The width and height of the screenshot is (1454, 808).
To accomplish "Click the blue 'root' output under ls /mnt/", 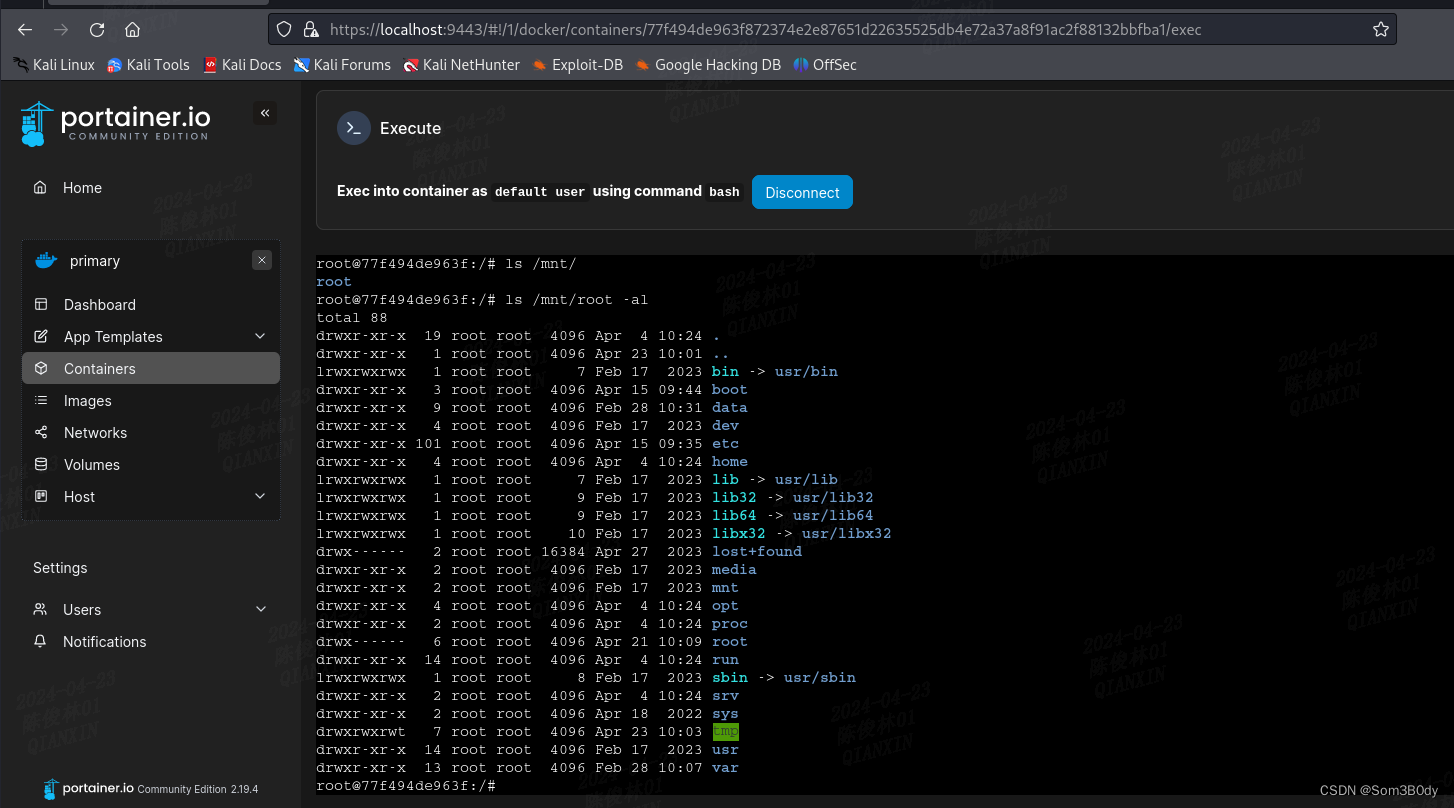I will coord(334,282).
